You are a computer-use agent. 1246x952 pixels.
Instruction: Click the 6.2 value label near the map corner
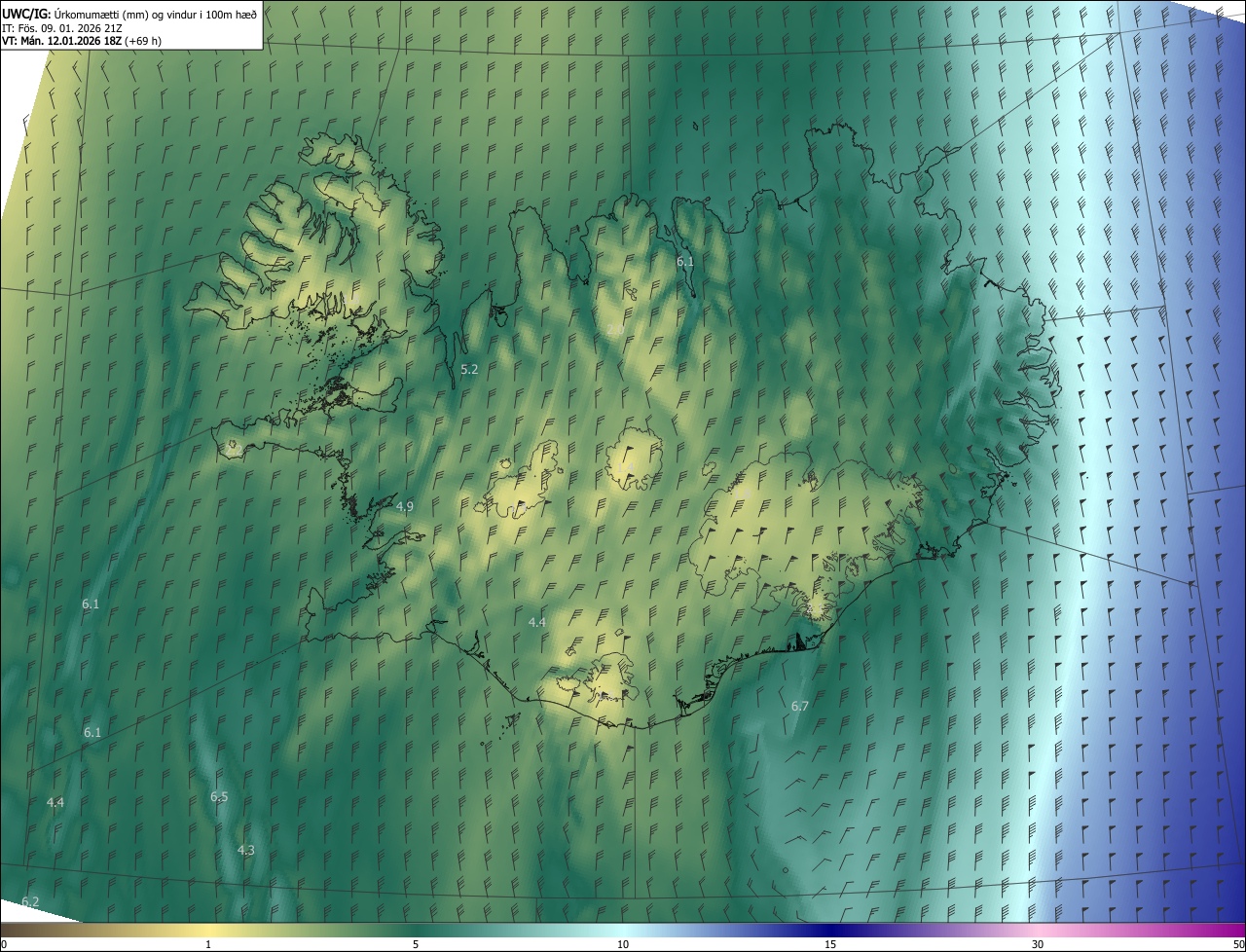click(x=30, y=901)
